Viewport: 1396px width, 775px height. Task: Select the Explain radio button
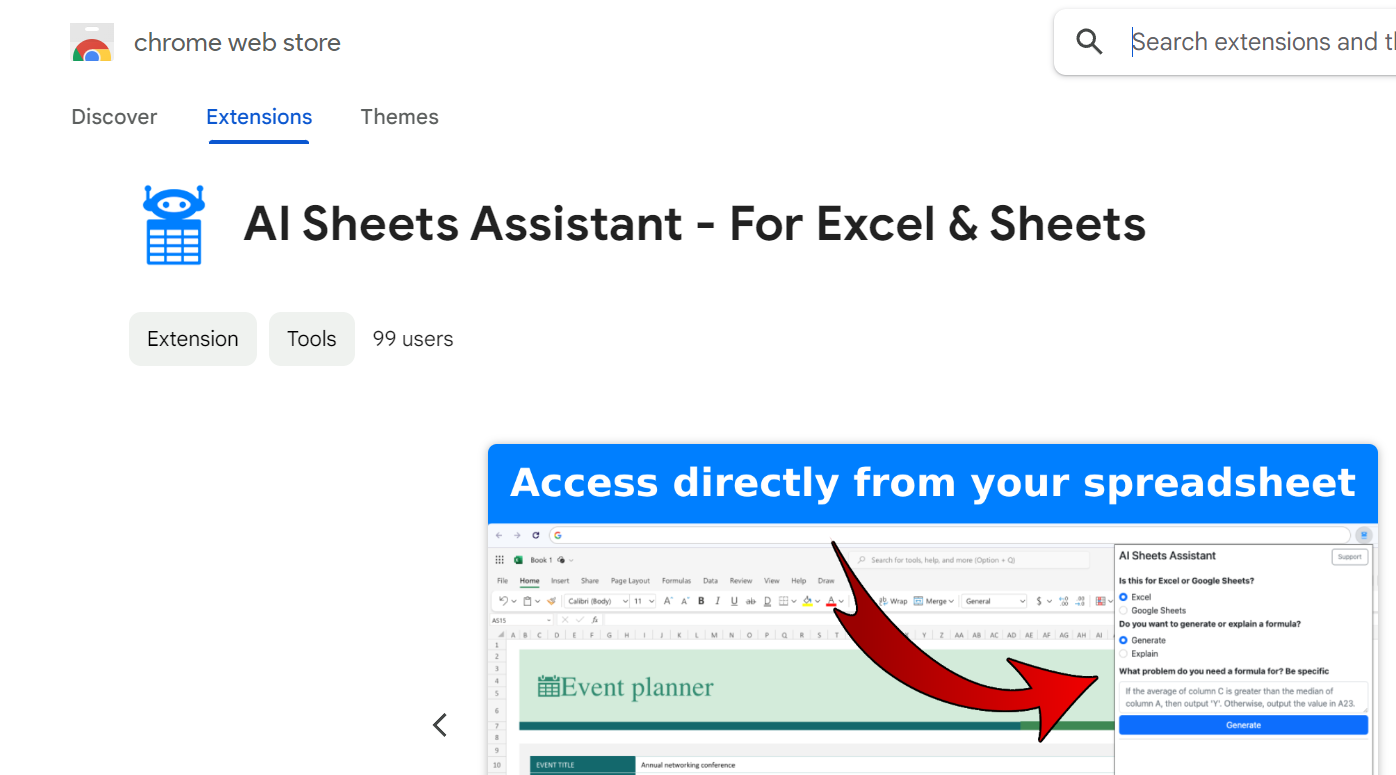coord(1123,654)
